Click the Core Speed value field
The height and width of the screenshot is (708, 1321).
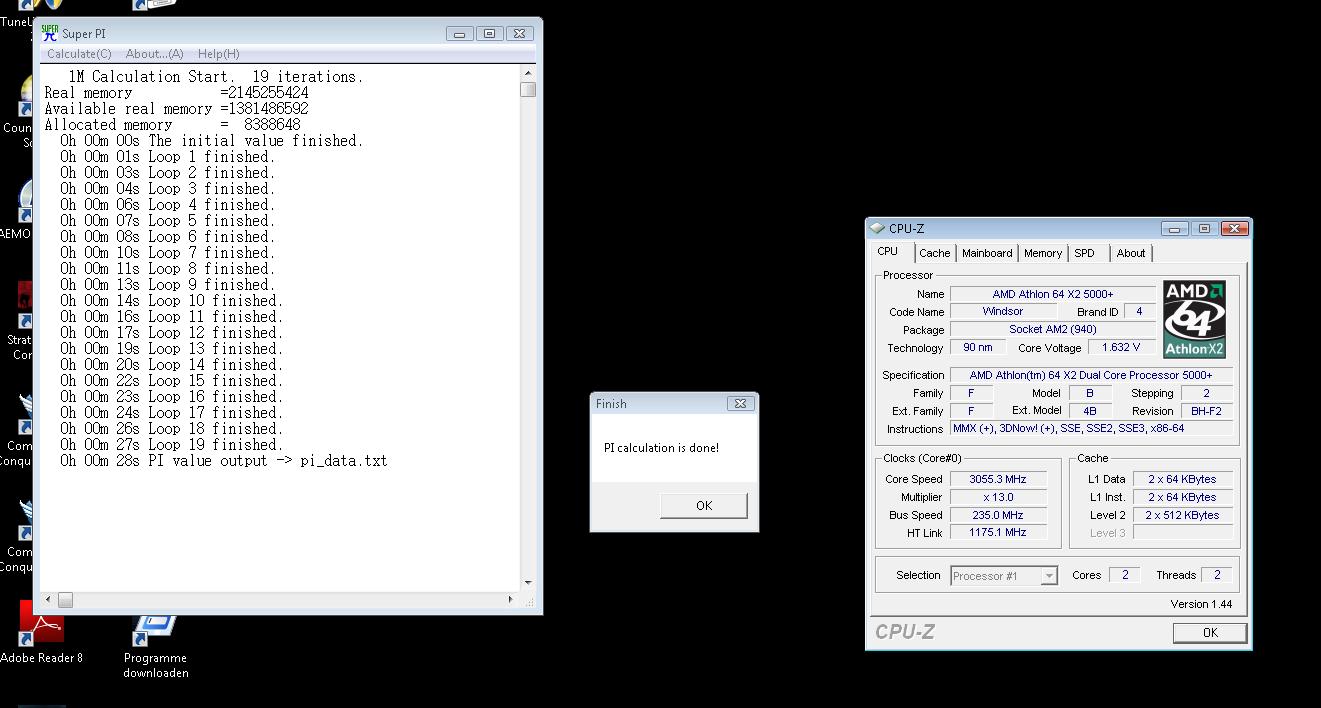click(x=997, y=479)
